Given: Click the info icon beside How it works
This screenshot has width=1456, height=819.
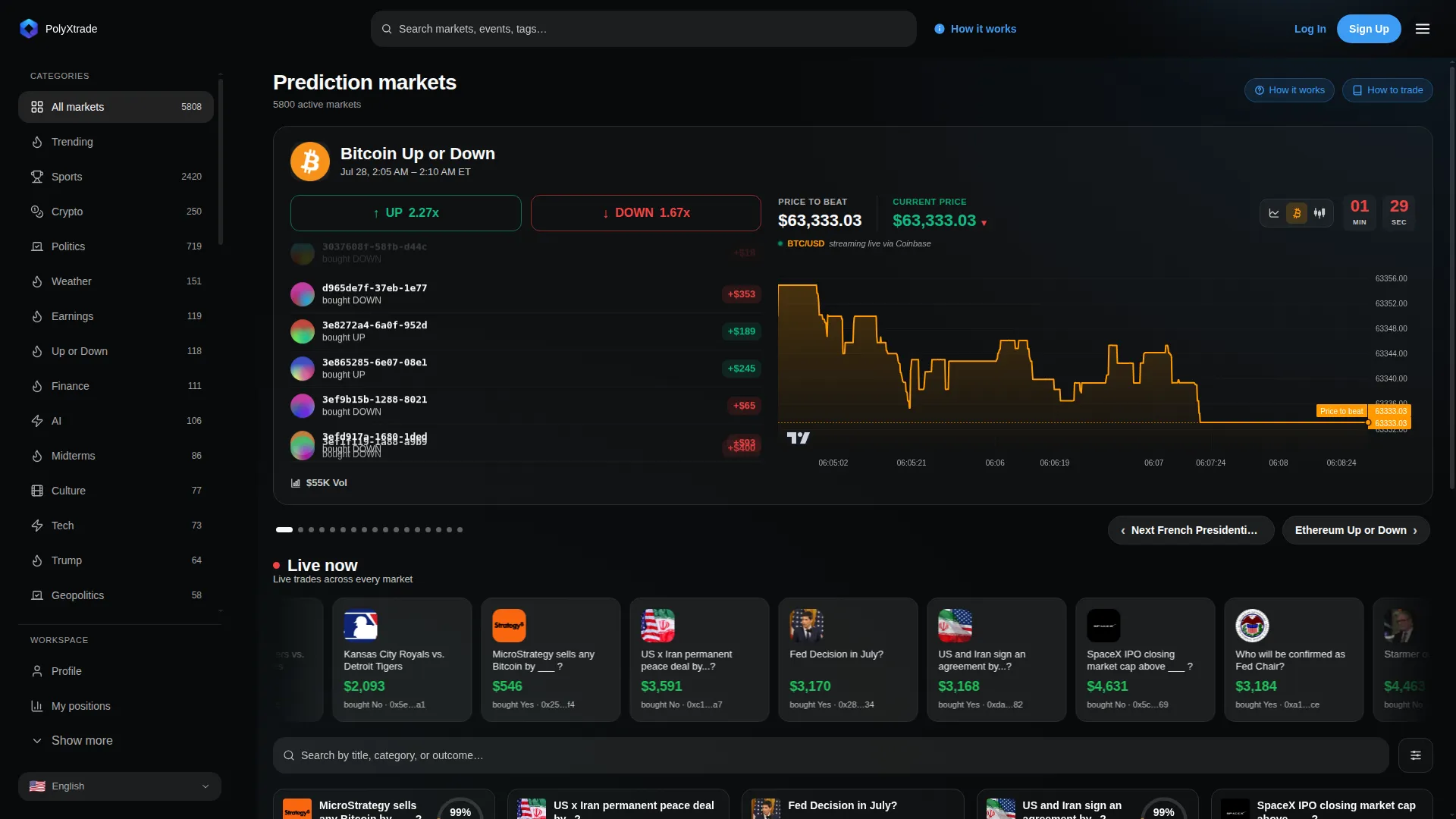Looking at the screenshot, I should (x=940, y=29).
